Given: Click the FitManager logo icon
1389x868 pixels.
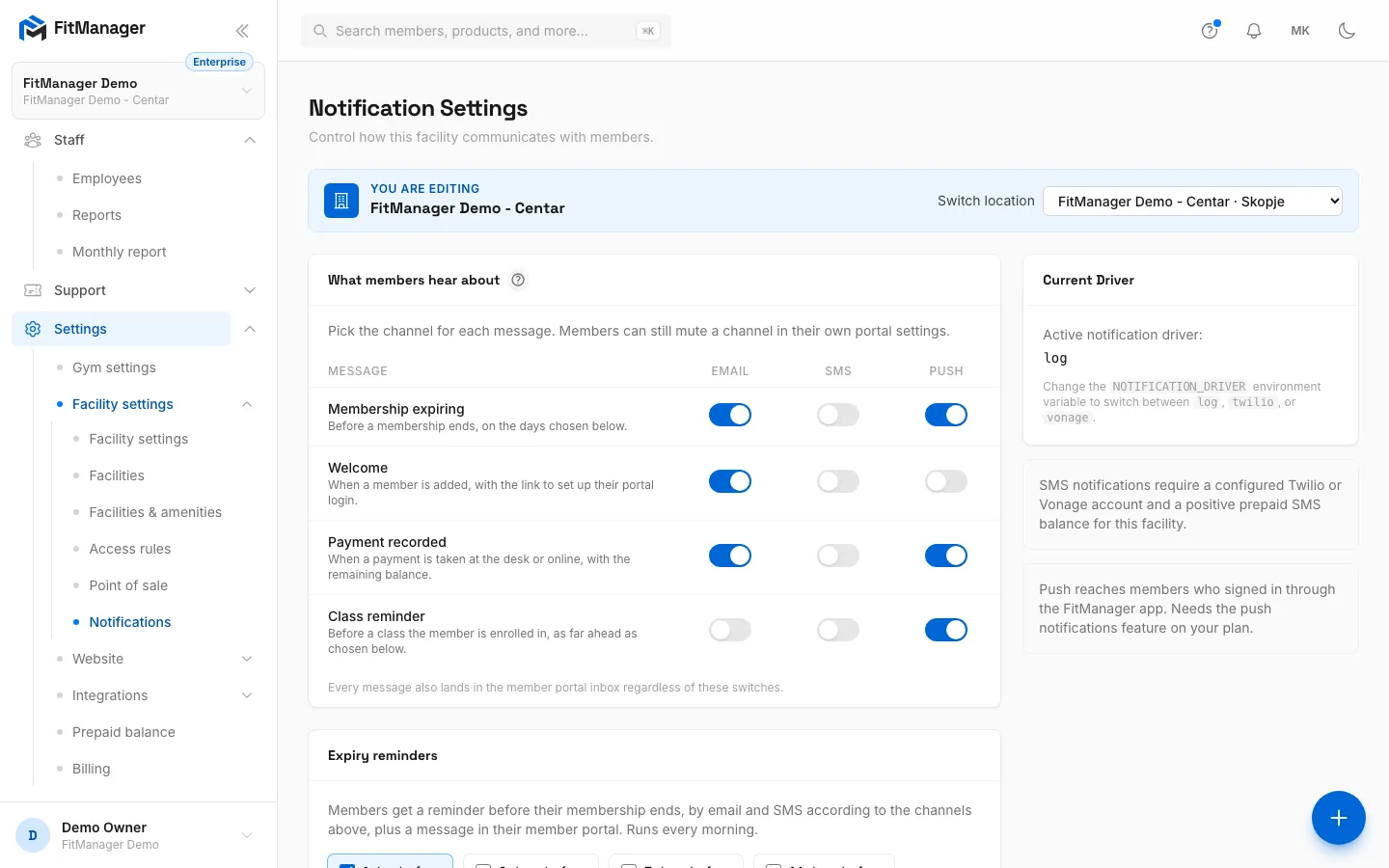Looking at the screenshot, I should (x=33, y=29).
